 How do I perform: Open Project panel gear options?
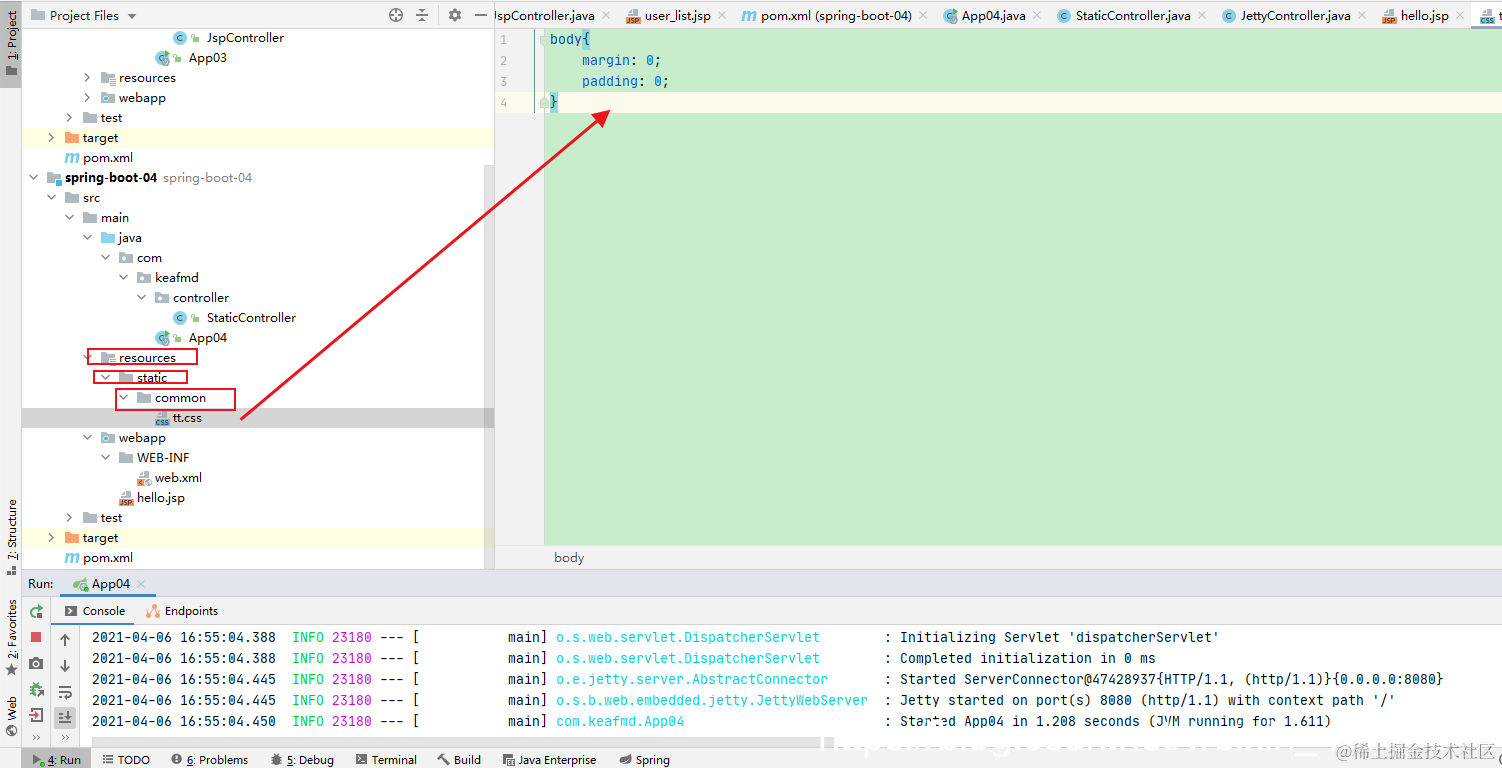click(455, 15)
